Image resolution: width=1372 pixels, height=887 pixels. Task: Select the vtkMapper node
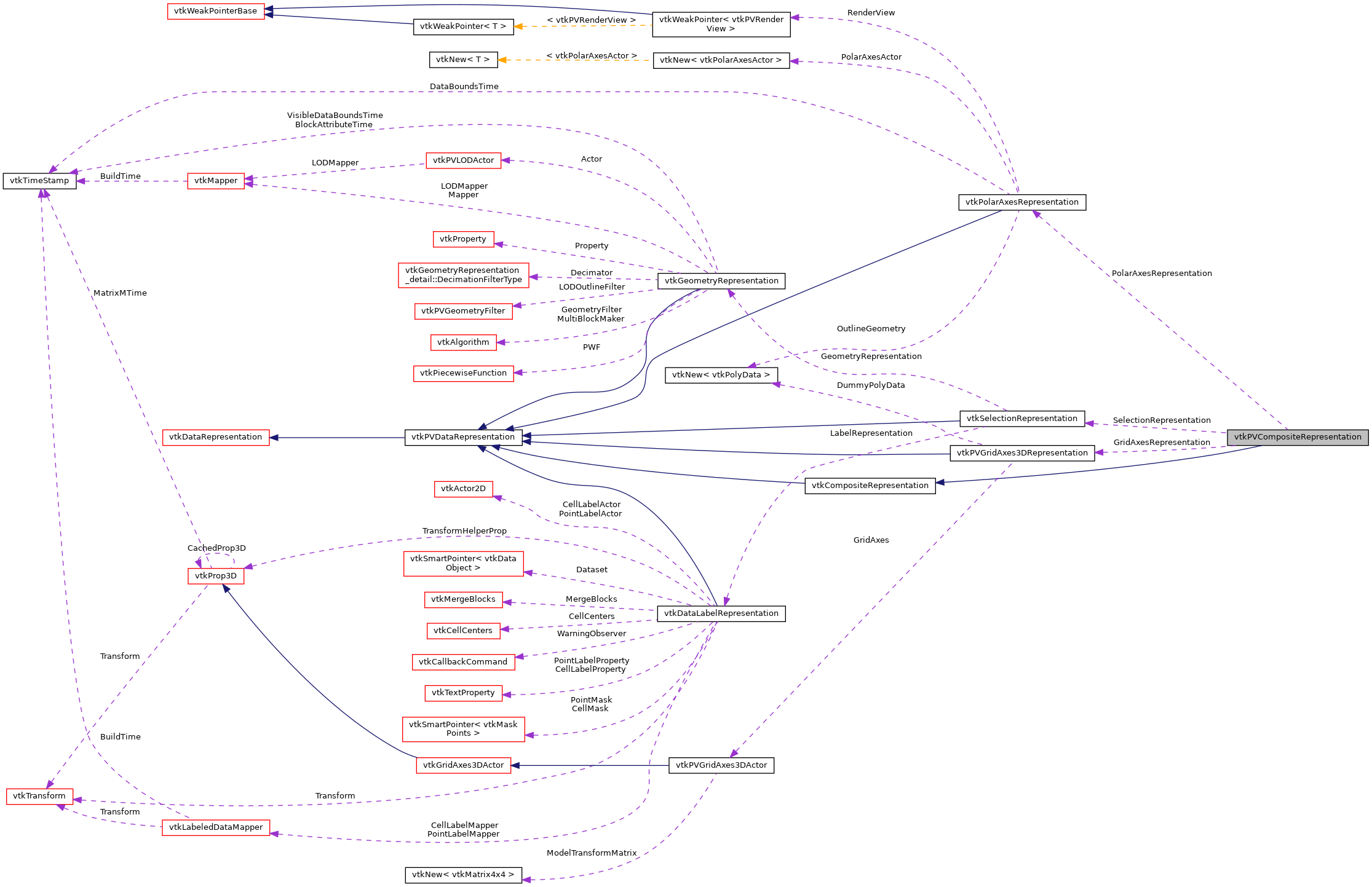coord(216,180)
